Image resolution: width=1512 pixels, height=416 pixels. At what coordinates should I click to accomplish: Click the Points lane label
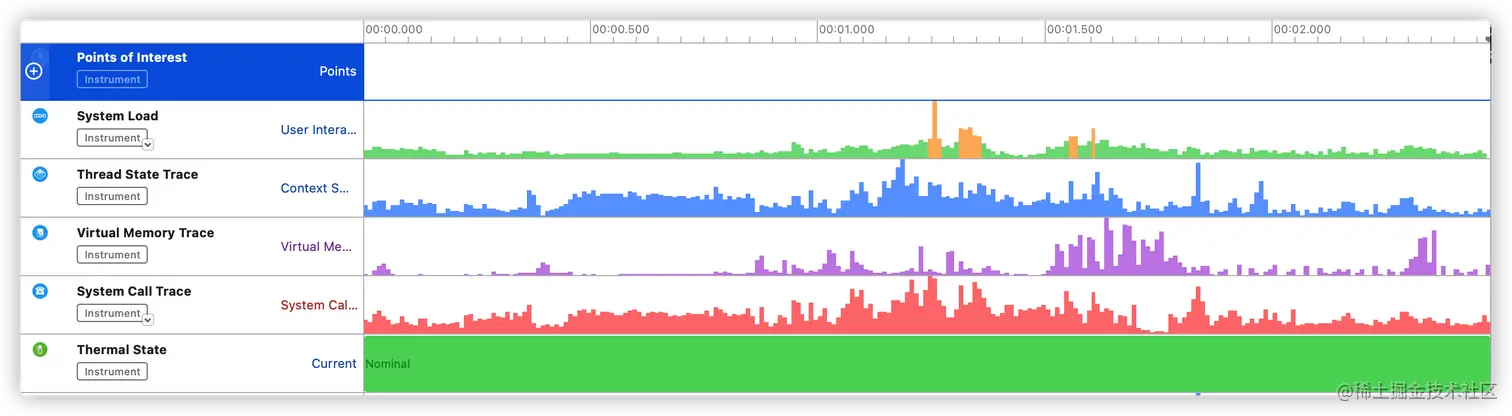[x=338, y=71]
